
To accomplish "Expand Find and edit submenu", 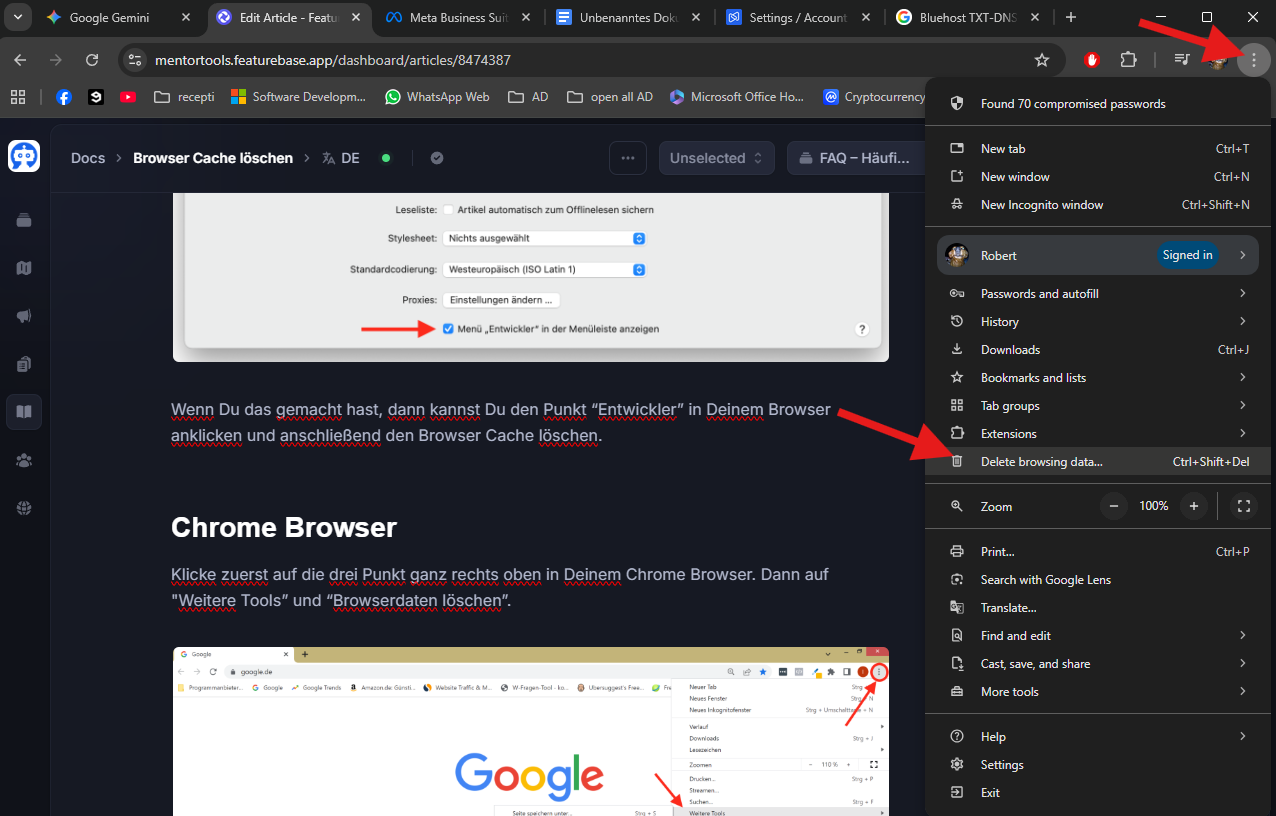I will [1098, 635].
